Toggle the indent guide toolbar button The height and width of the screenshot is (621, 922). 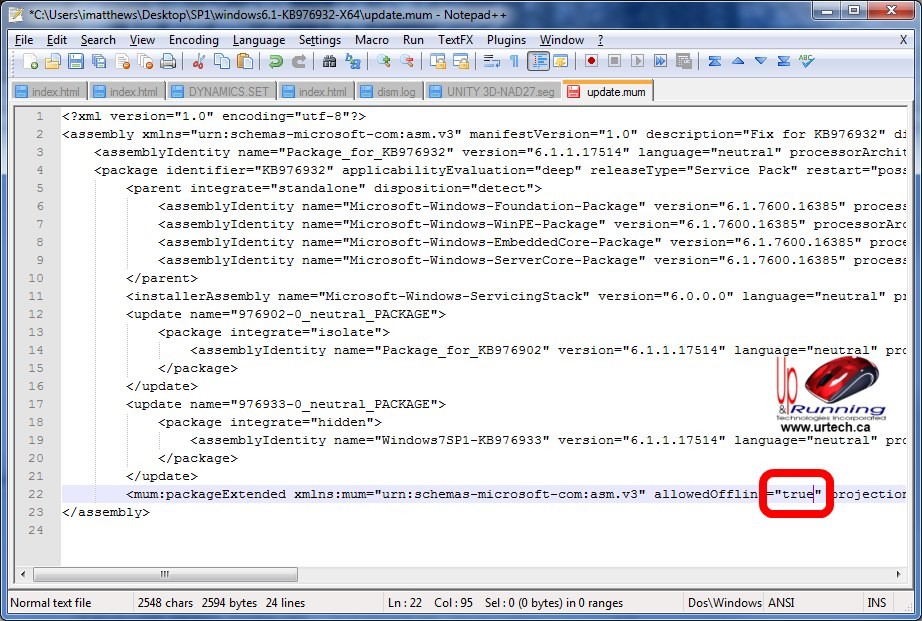[538, 62]
